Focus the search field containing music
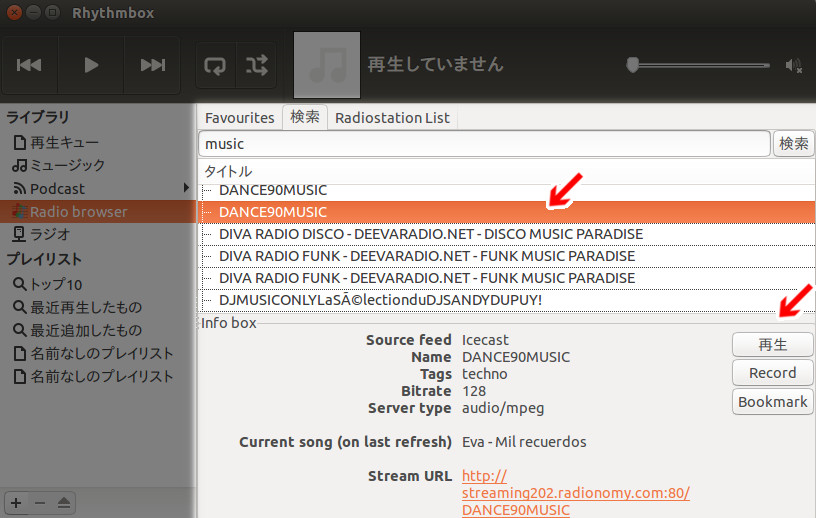816x518 pixels. coord(484,144)
